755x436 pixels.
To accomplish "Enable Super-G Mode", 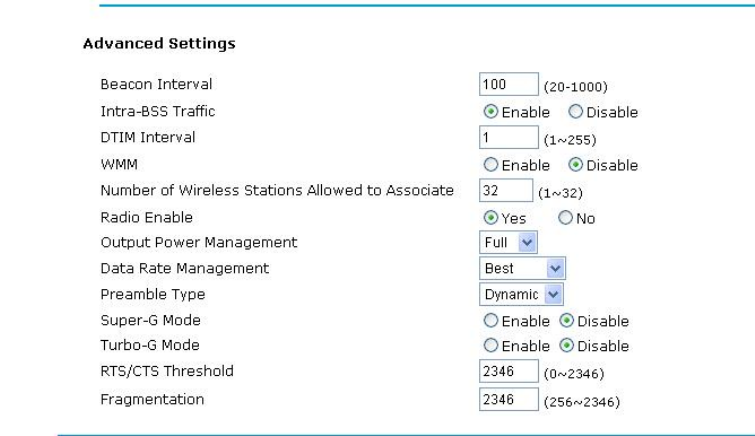I will (x=490, y=321).
